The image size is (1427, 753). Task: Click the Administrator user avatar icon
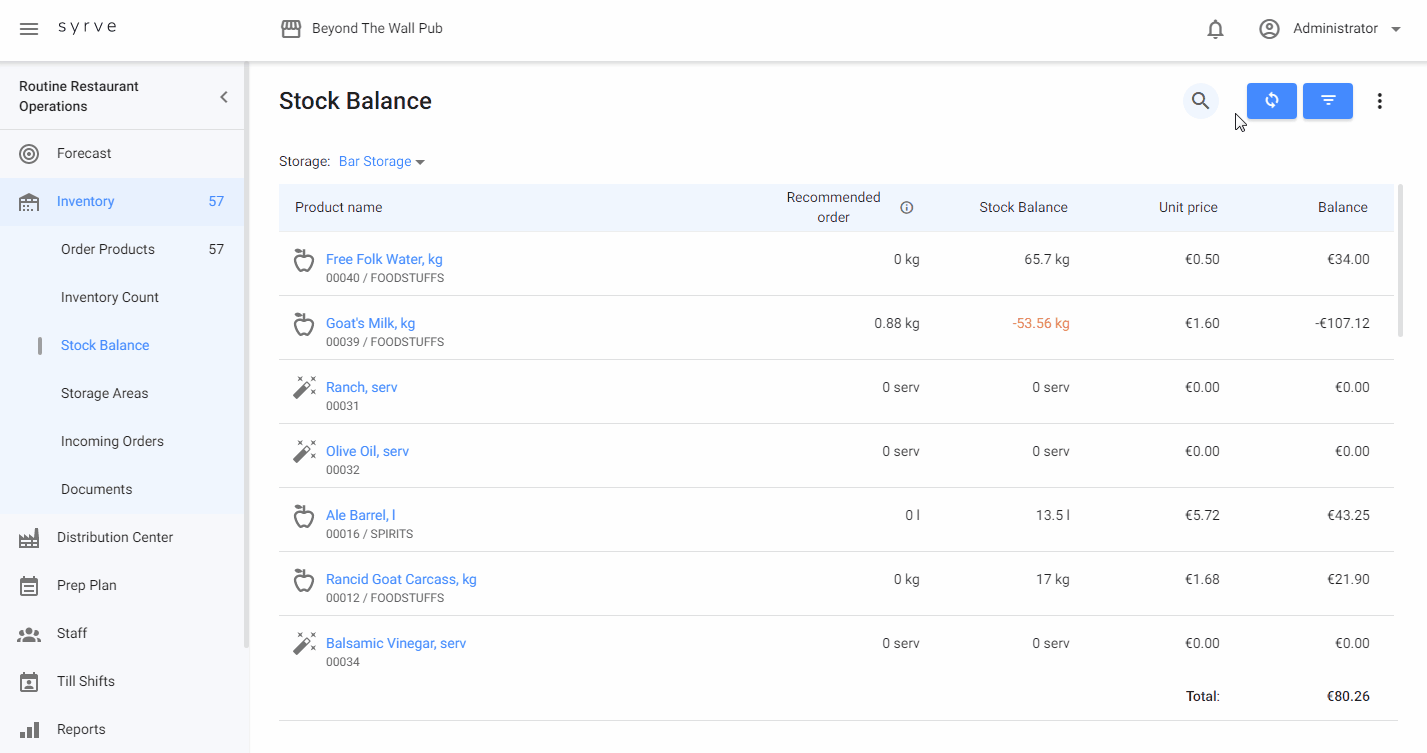pos(1269,29)
